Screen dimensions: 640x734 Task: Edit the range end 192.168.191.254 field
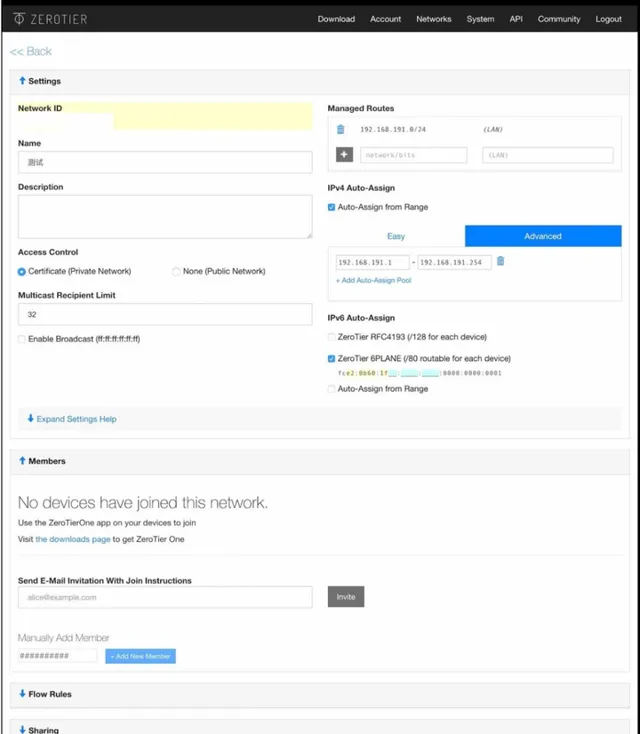click(455, 263)
